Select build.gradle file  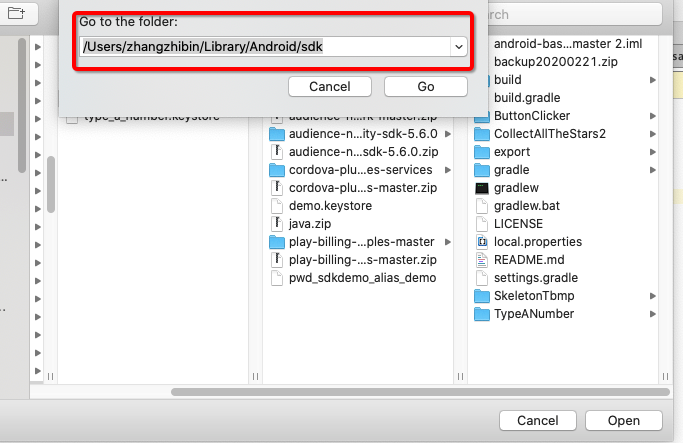[x=527, y=98]
